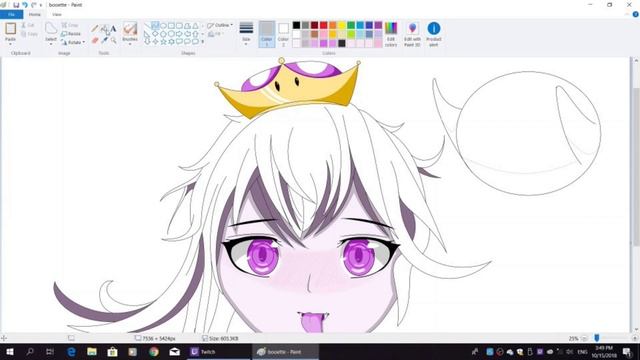Click the zoom in plus button
The image size is (640, 360).
(635, 338)
